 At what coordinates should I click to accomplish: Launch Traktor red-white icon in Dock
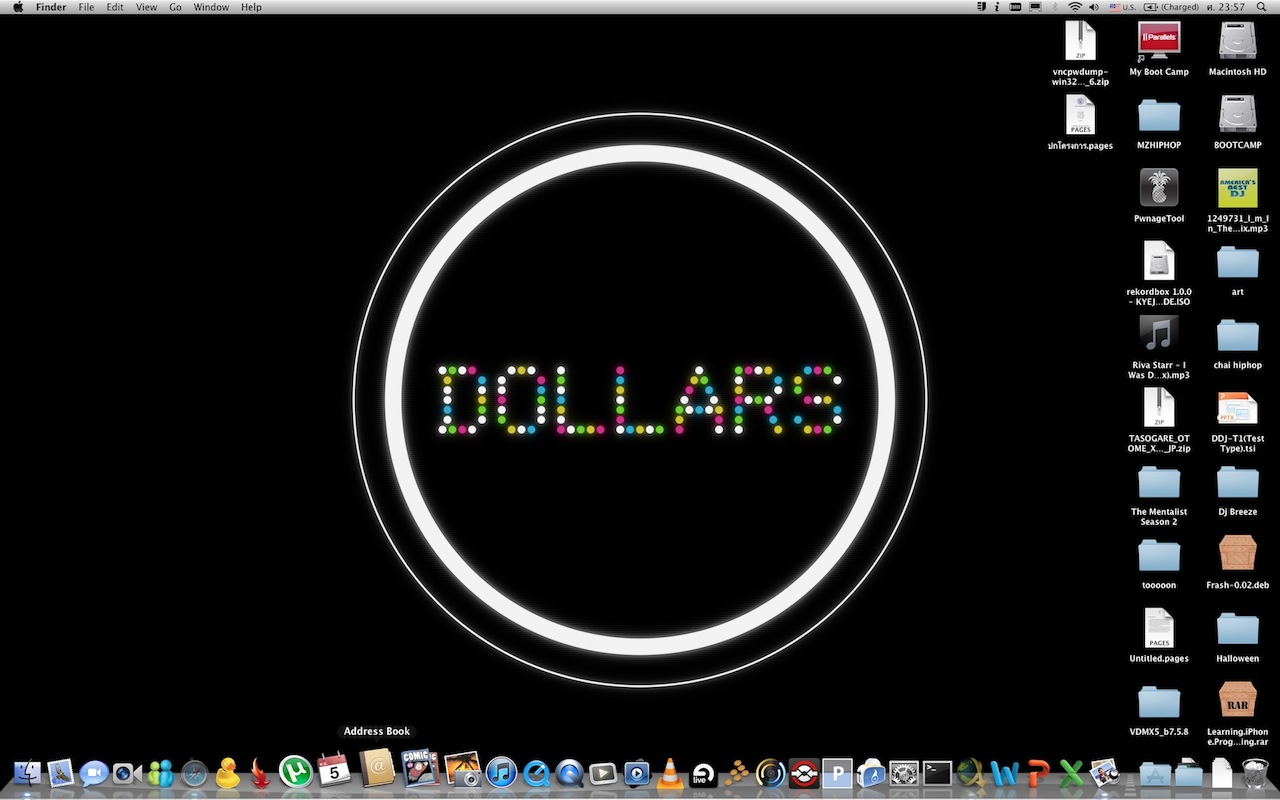pyautogui.click(x=804, y=772)
